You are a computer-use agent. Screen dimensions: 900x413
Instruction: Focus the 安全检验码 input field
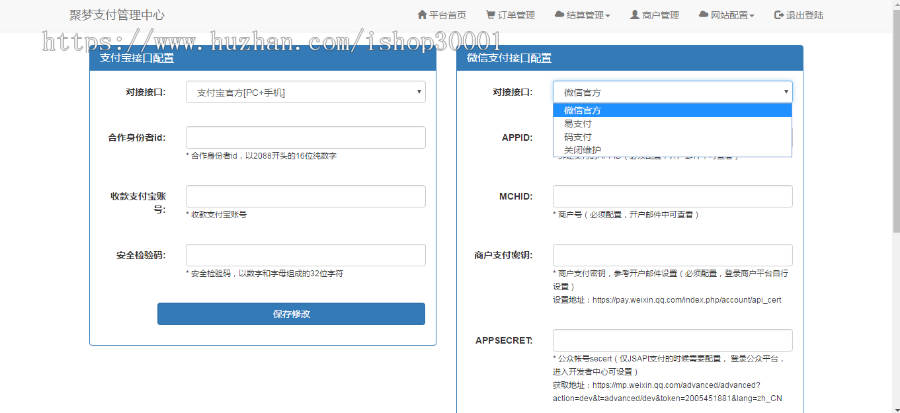pyautogui.click(x=306, y=255)
